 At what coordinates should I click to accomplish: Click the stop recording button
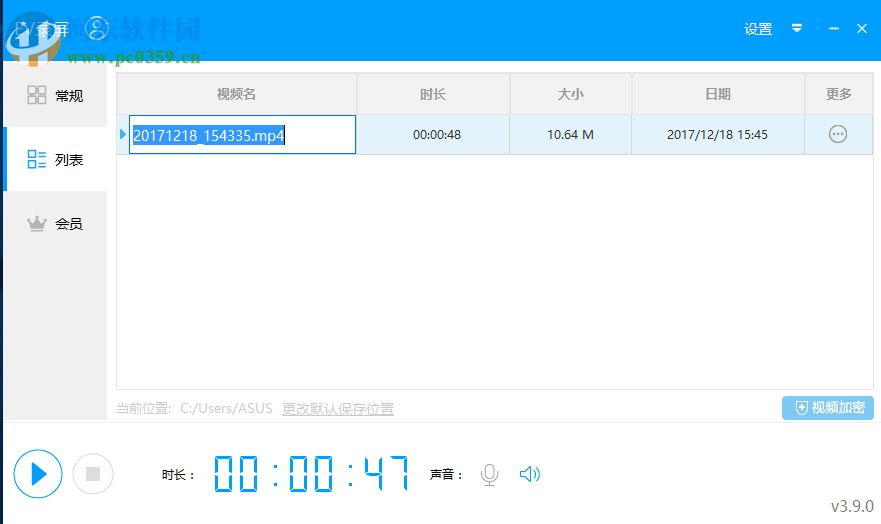coord(93,474)
